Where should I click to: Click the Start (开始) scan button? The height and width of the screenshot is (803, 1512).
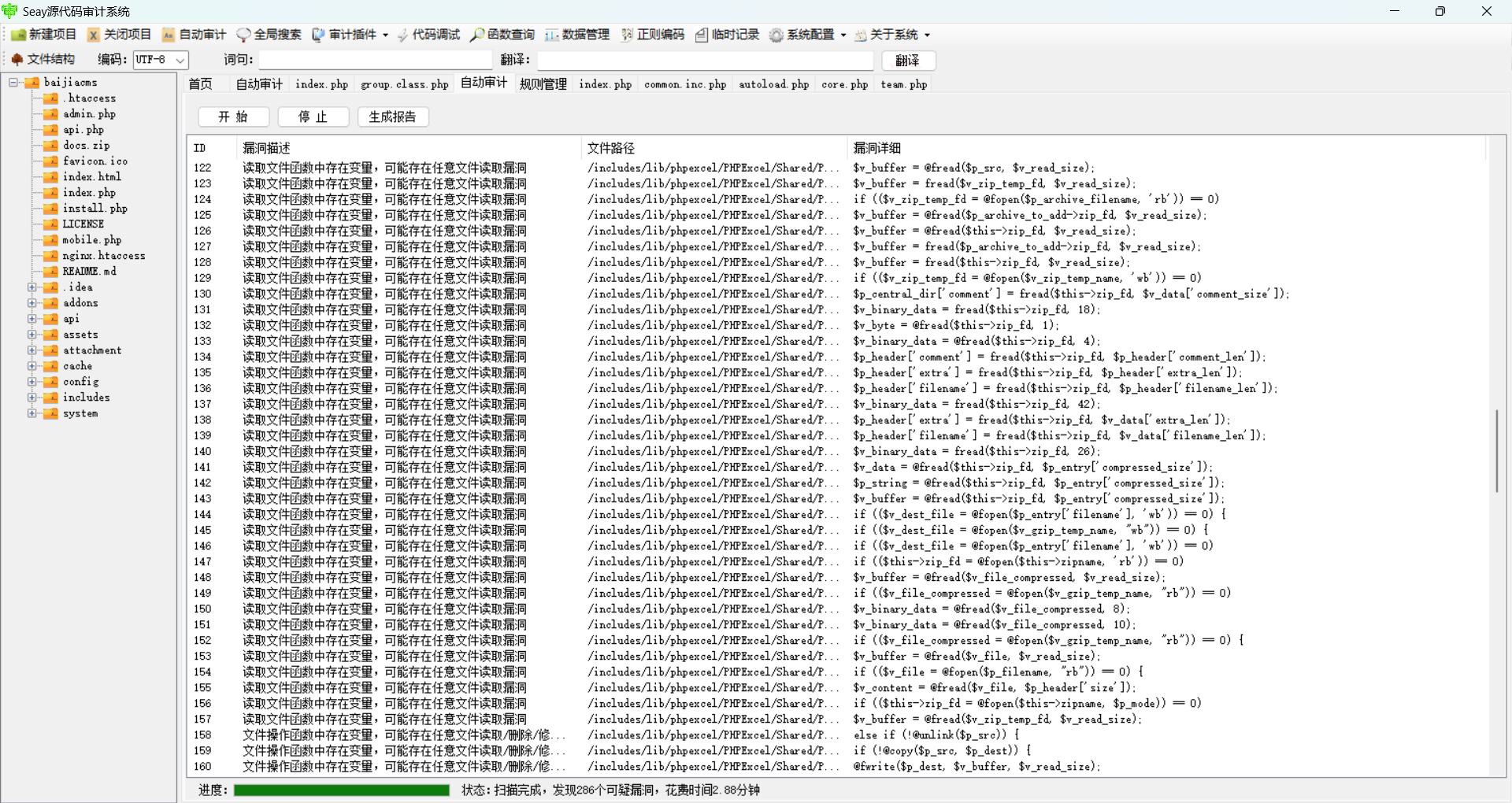click(x=233, y=117)
